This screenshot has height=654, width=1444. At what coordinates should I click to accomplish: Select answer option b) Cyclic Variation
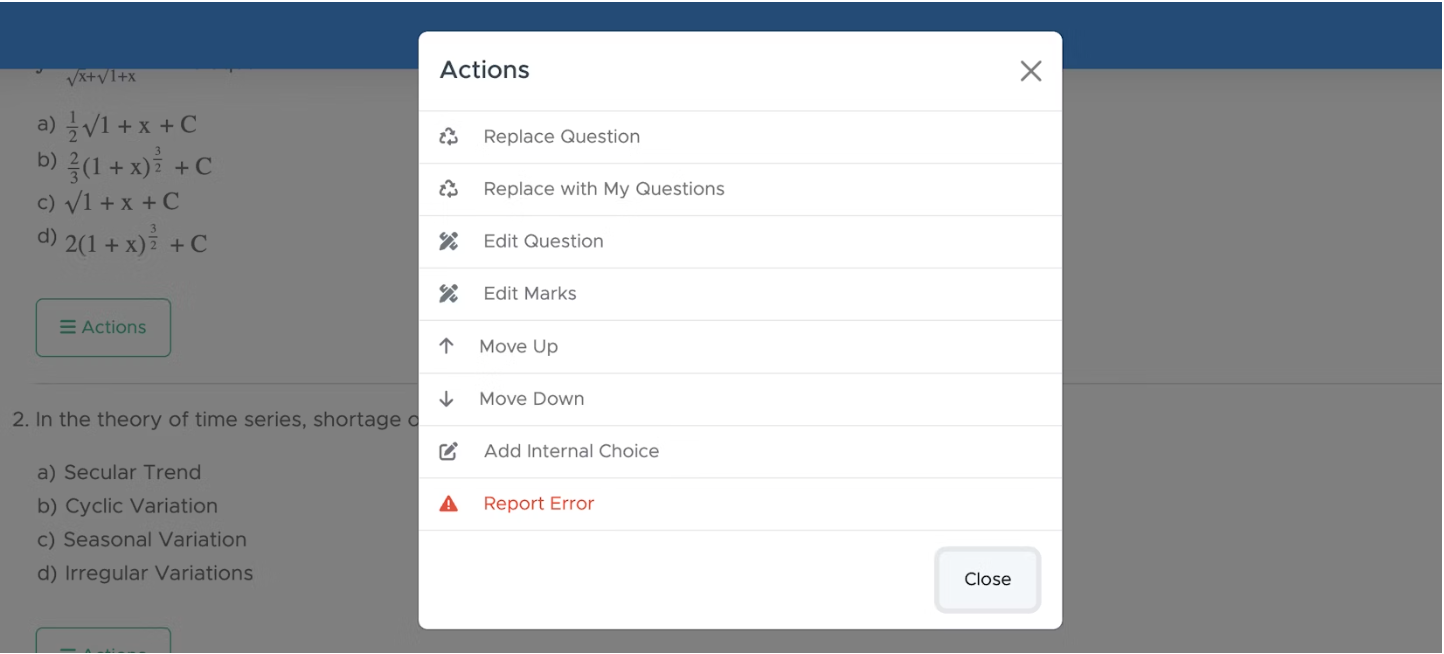(x=128, y=506)
